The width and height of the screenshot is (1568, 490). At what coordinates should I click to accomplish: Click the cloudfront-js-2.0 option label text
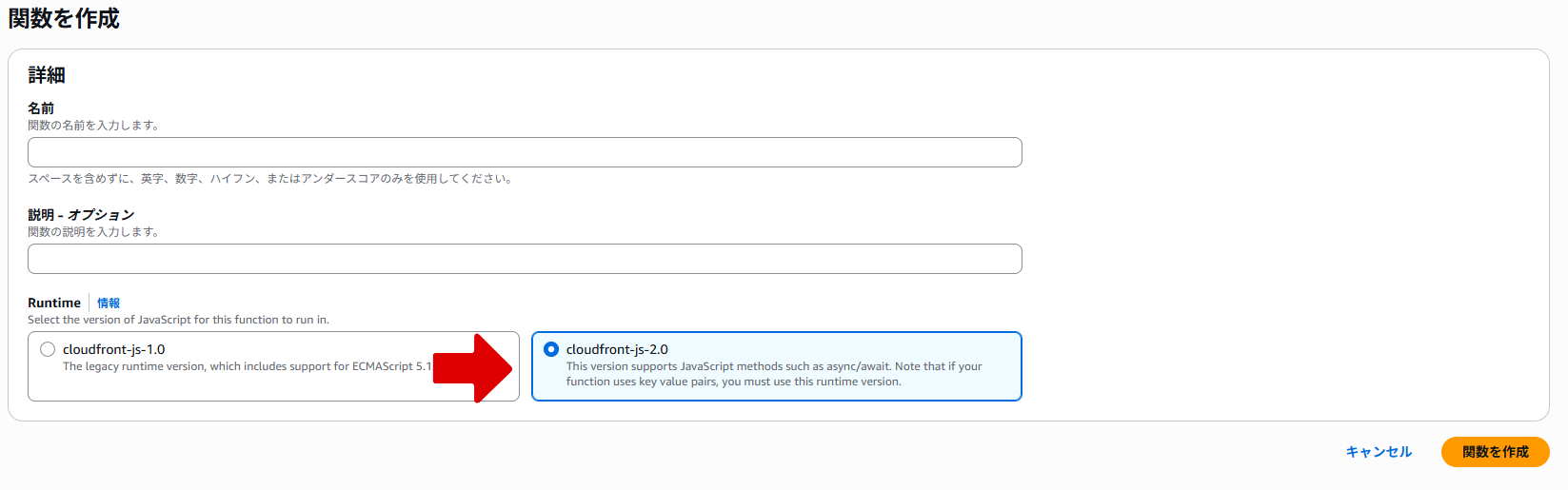click(x=617, y=349)
